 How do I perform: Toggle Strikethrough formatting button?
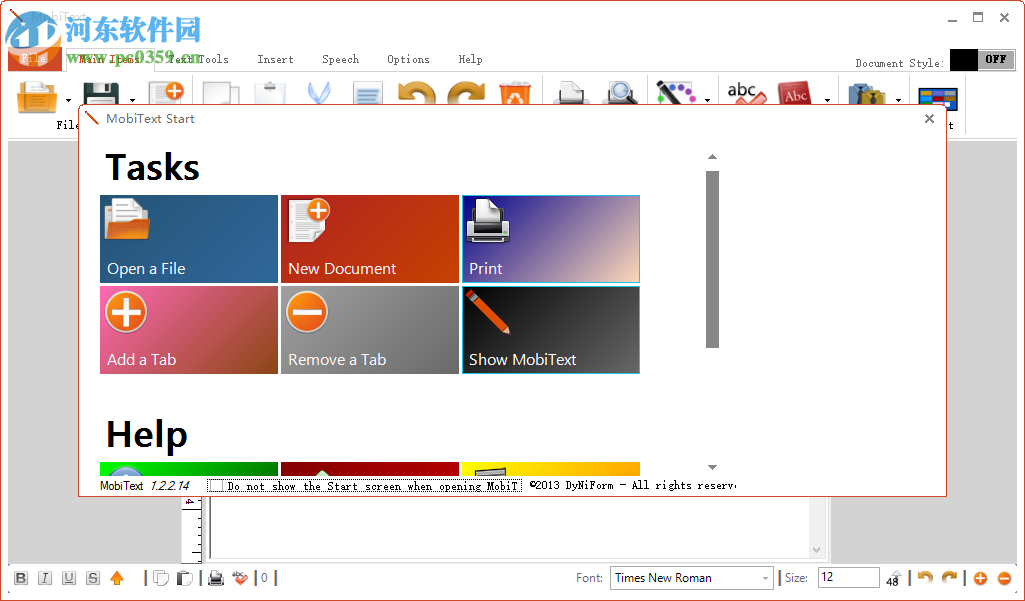click(x=93, y=578)
